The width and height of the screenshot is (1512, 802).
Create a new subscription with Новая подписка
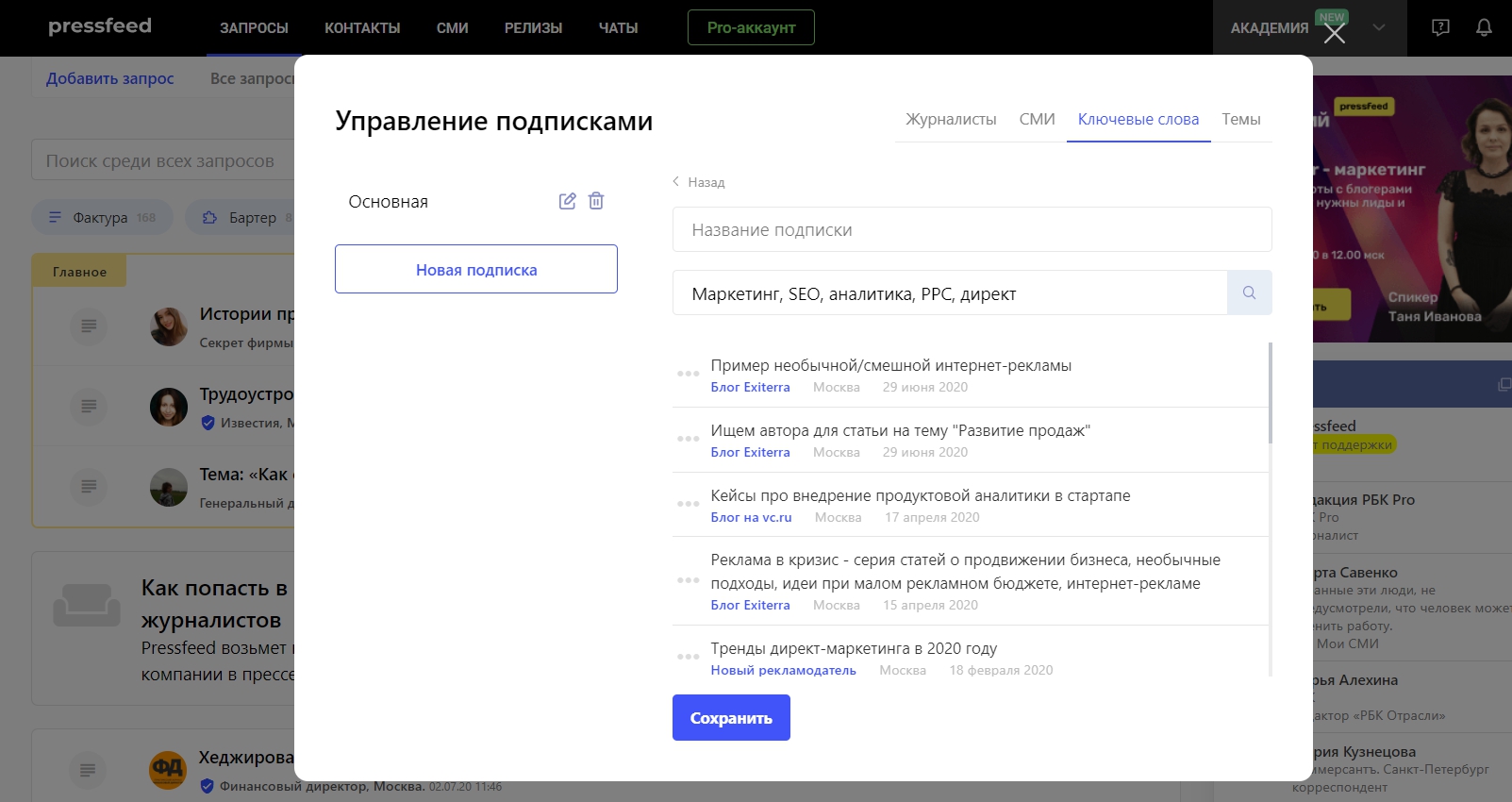[x=476, y=270]
